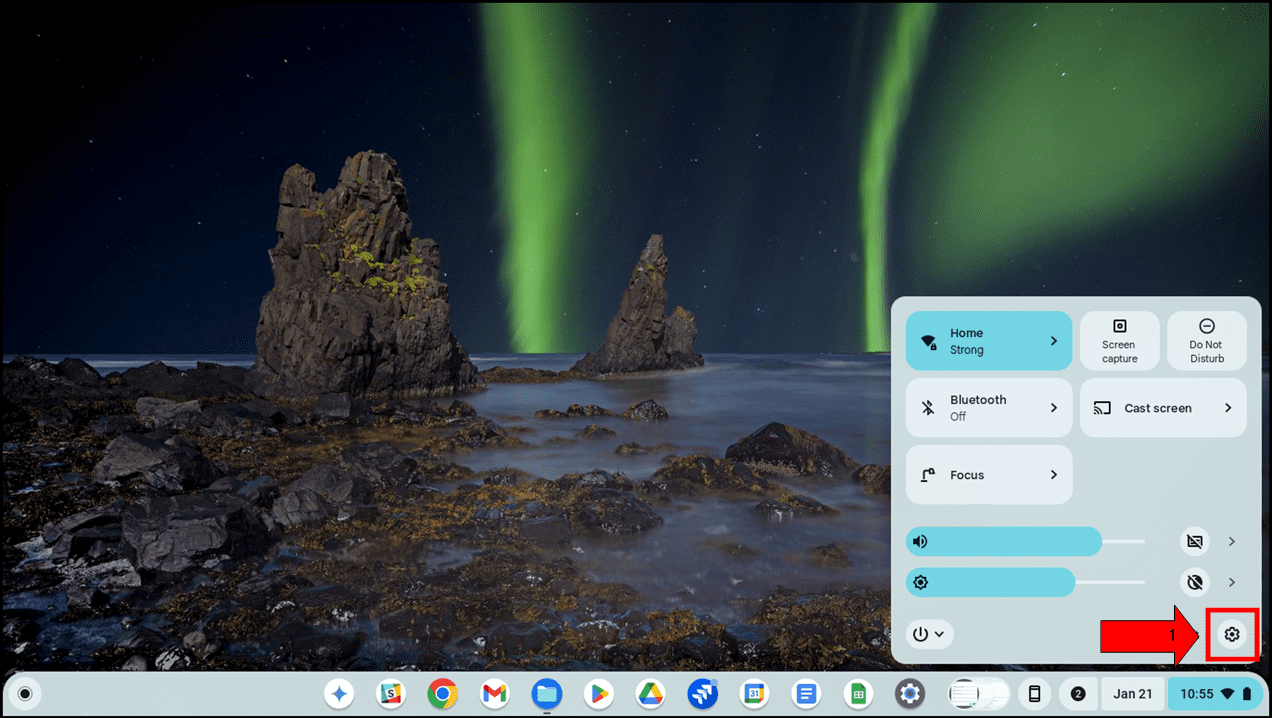Open the Files app on the shelf
1272x718 pixels.
(x=547, y=693)
